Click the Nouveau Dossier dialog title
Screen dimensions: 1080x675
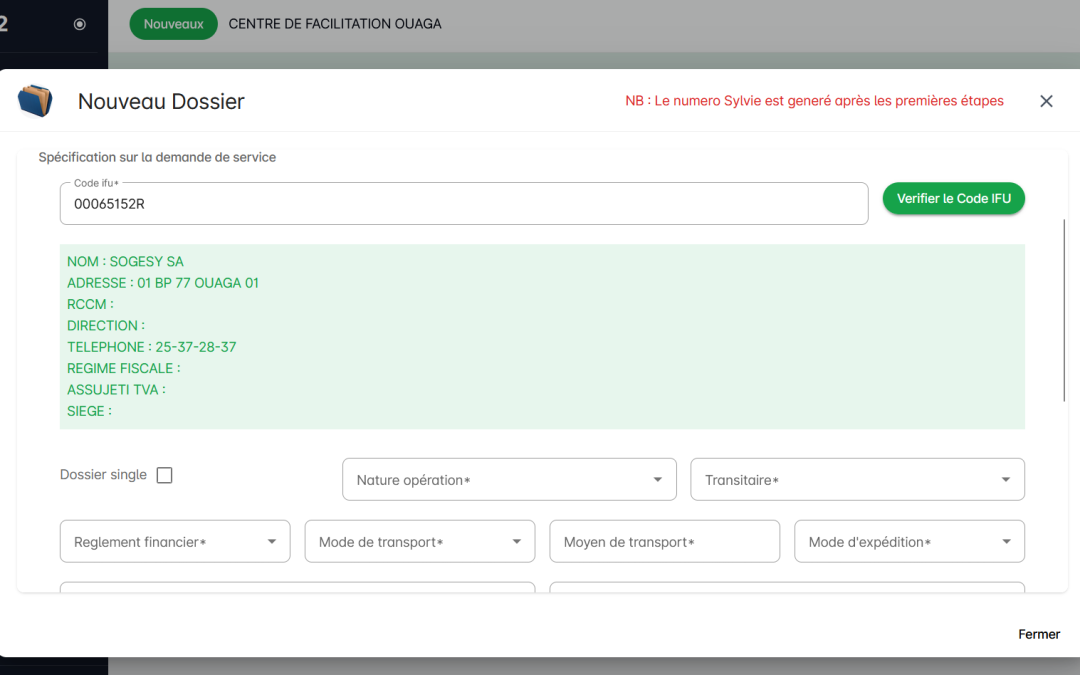161,101
